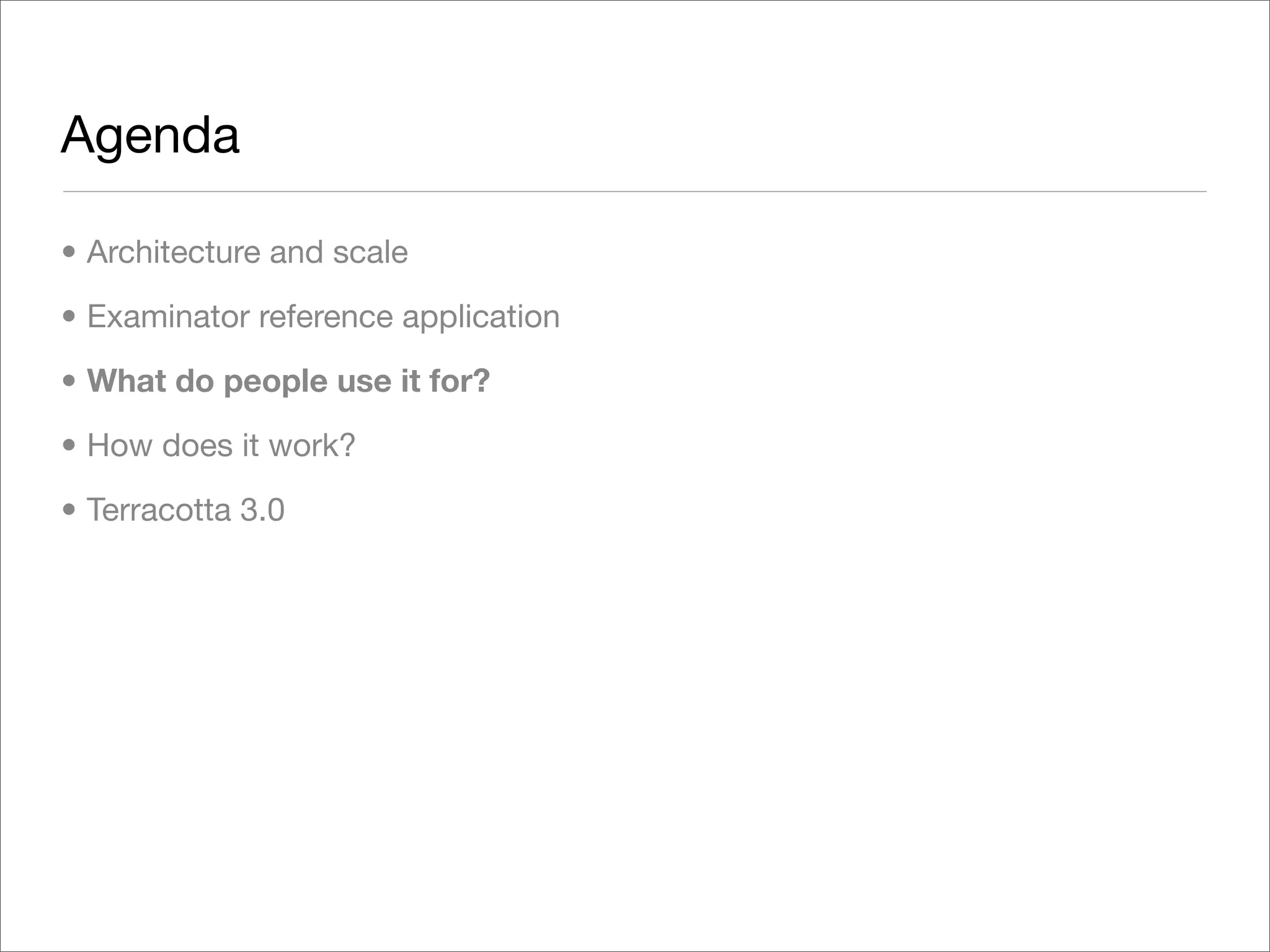Viewport: 1270px width, 952px height.
Task: Click the word Examinator
Action: (168, 317)
